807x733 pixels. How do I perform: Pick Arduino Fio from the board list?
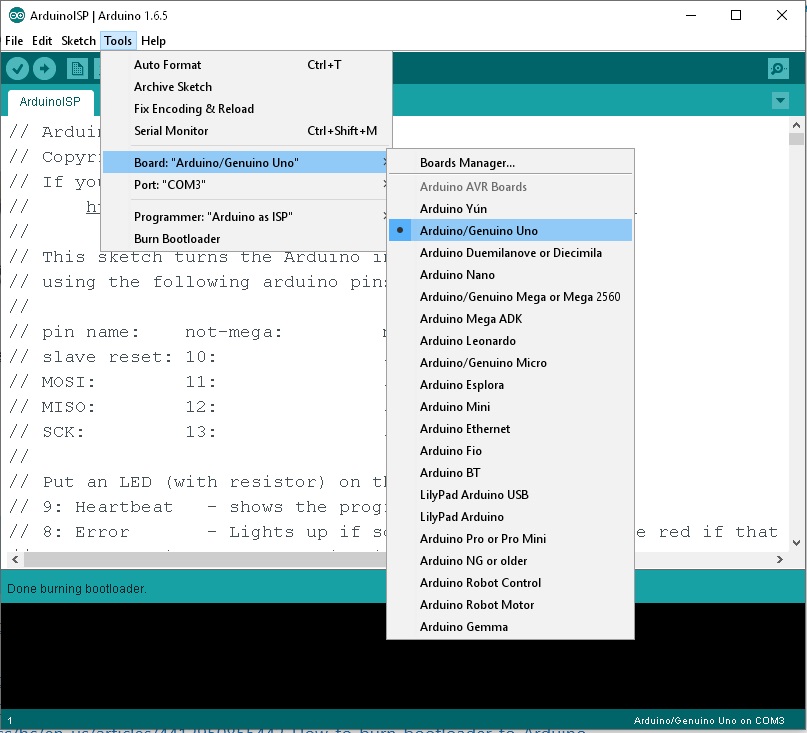click(510, 451)
